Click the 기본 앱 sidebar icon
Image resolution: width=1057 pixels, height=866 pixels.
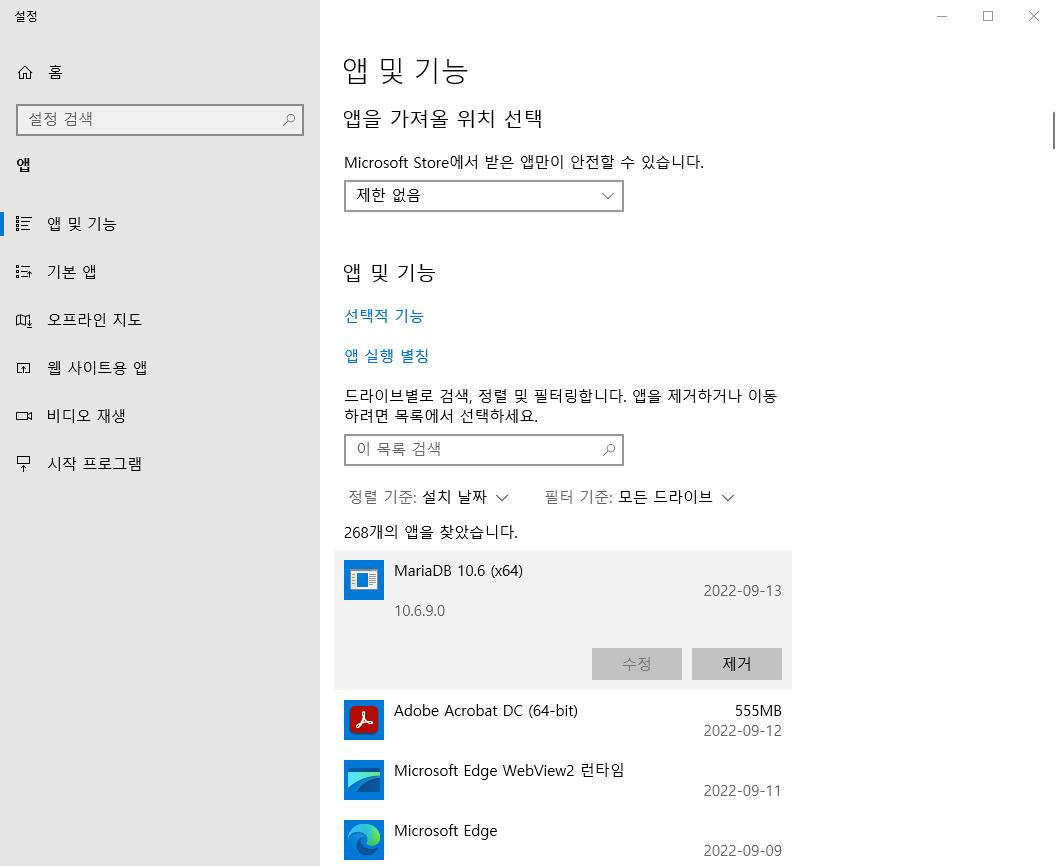pos(24,272)
